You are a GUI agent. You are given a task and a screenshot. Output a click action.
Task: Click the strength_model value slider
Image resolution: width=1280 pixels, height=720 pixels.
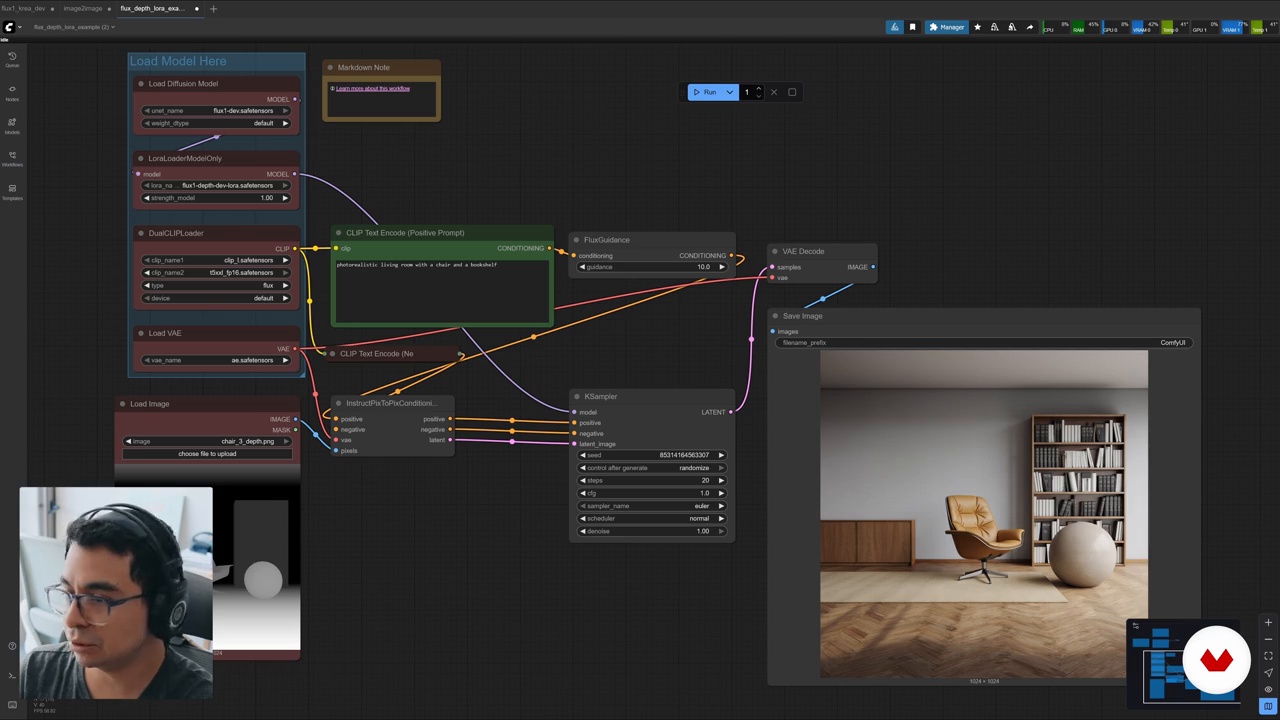pos(216,198)
